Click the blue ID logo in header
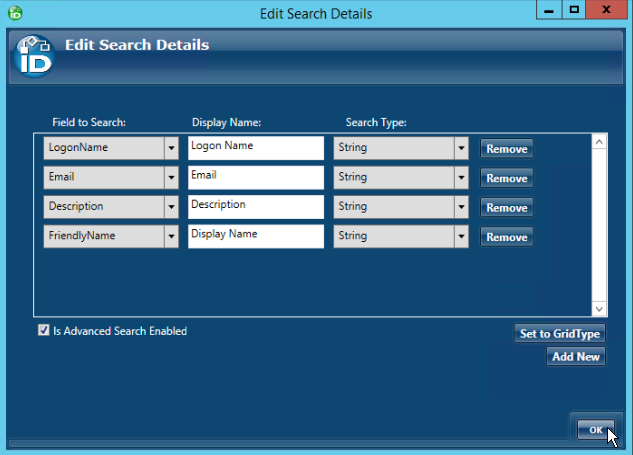This screenshot has width=633, height=455. pyautogui.click(x=34, y=56)
